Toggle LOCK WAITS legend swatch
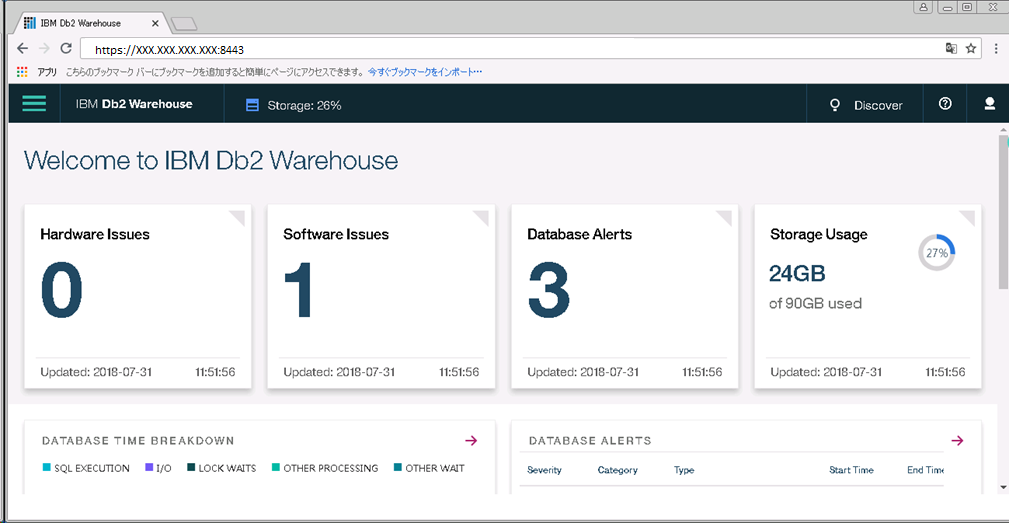 [191, 468]
